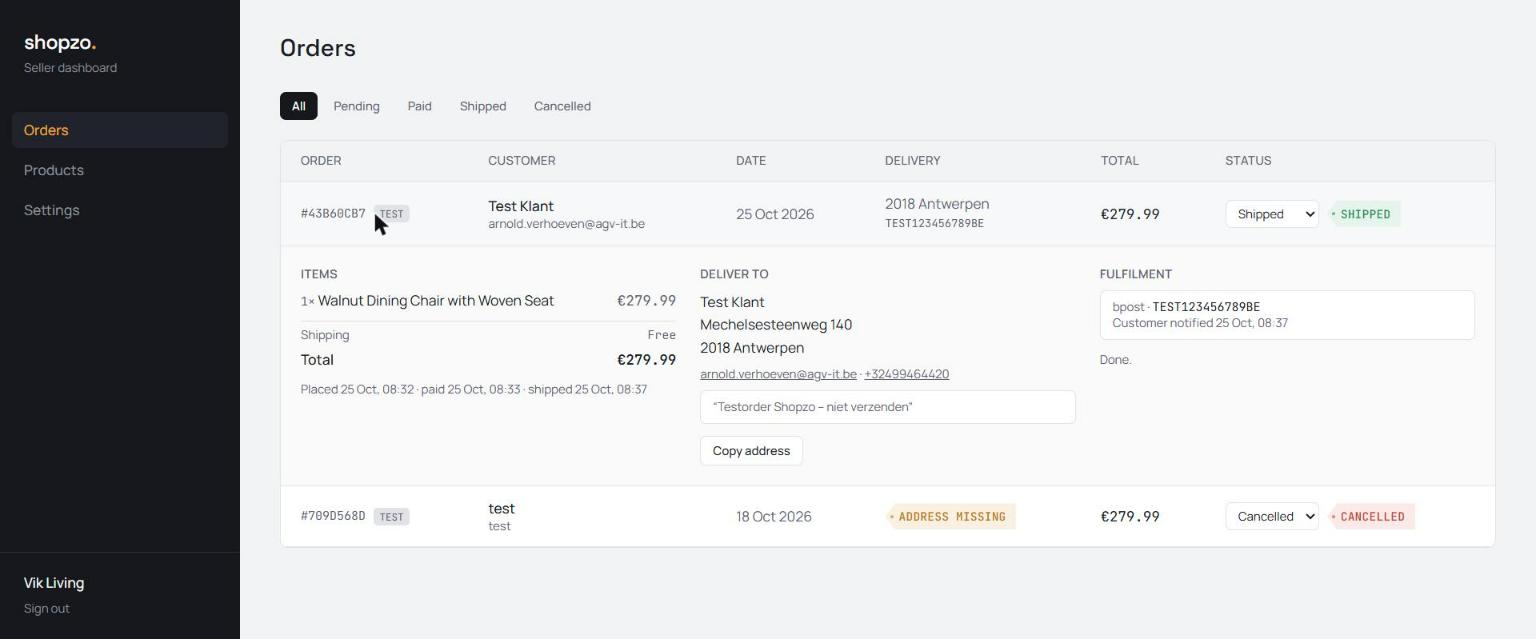
Task: Click the Vik Living store name
Action: [54, 583]
